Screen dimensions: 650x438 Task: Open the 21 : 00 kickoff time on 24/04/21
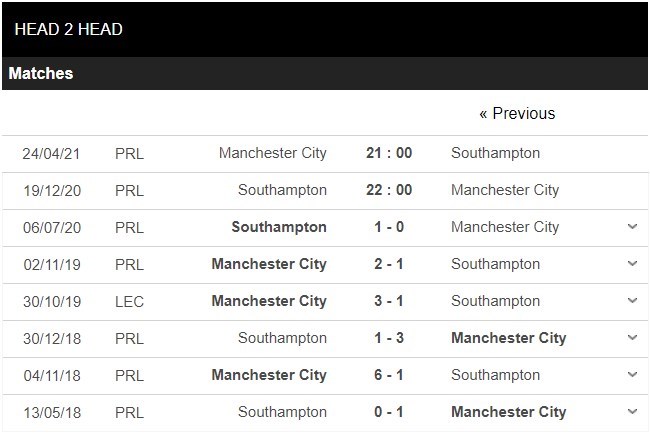(389, 153)
